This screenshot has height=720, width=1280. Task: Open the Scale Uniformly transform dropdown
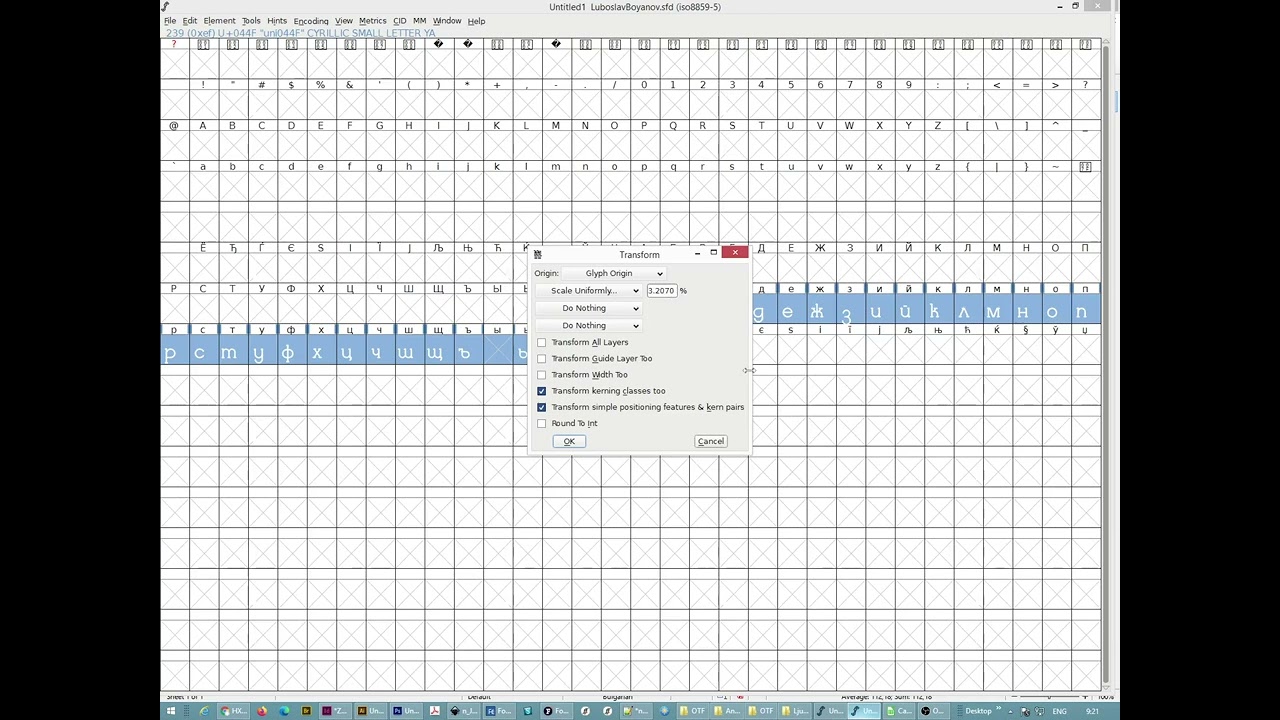click(588, 290)
